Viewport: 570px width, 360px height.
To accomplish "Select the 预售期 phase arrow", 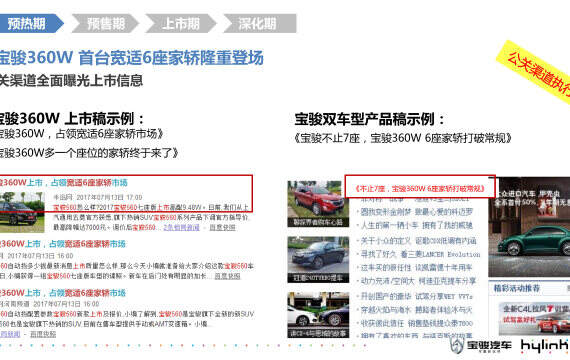I will coord(105,24).
